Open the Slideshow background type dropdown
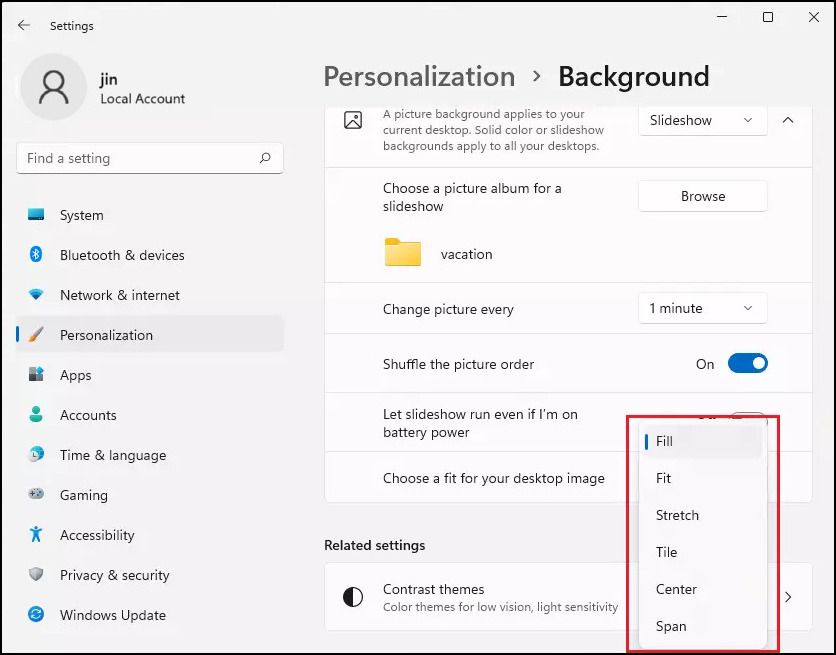 (703, 120)
